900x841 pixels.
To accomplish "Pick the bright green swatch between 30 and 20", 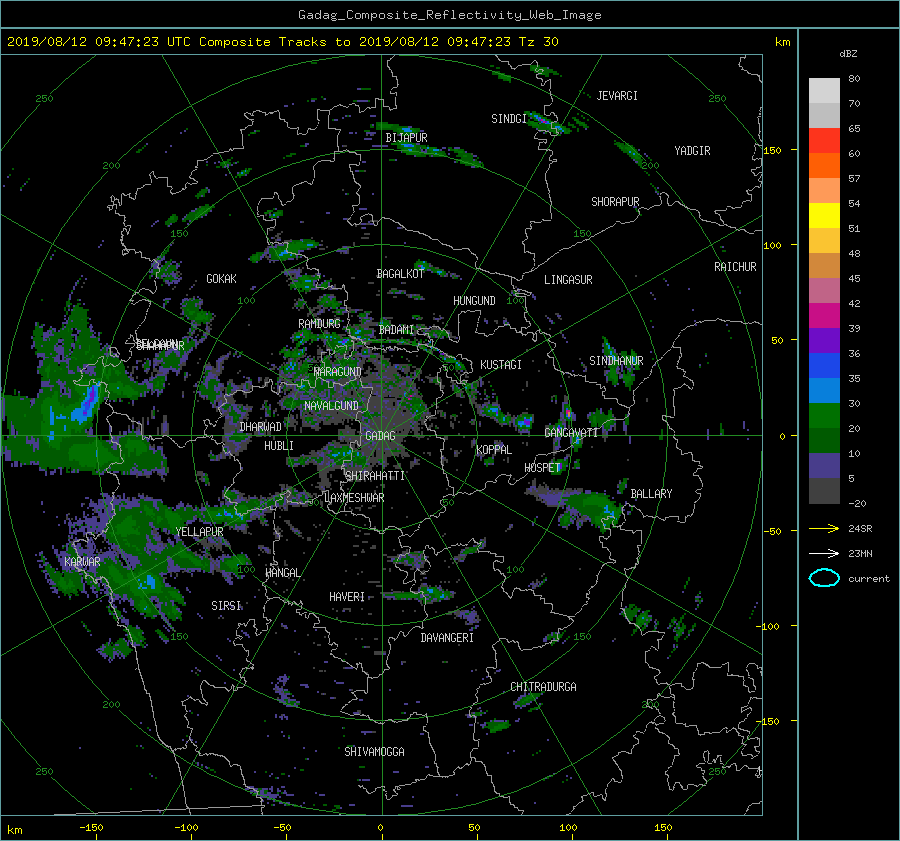I will 824,416.
